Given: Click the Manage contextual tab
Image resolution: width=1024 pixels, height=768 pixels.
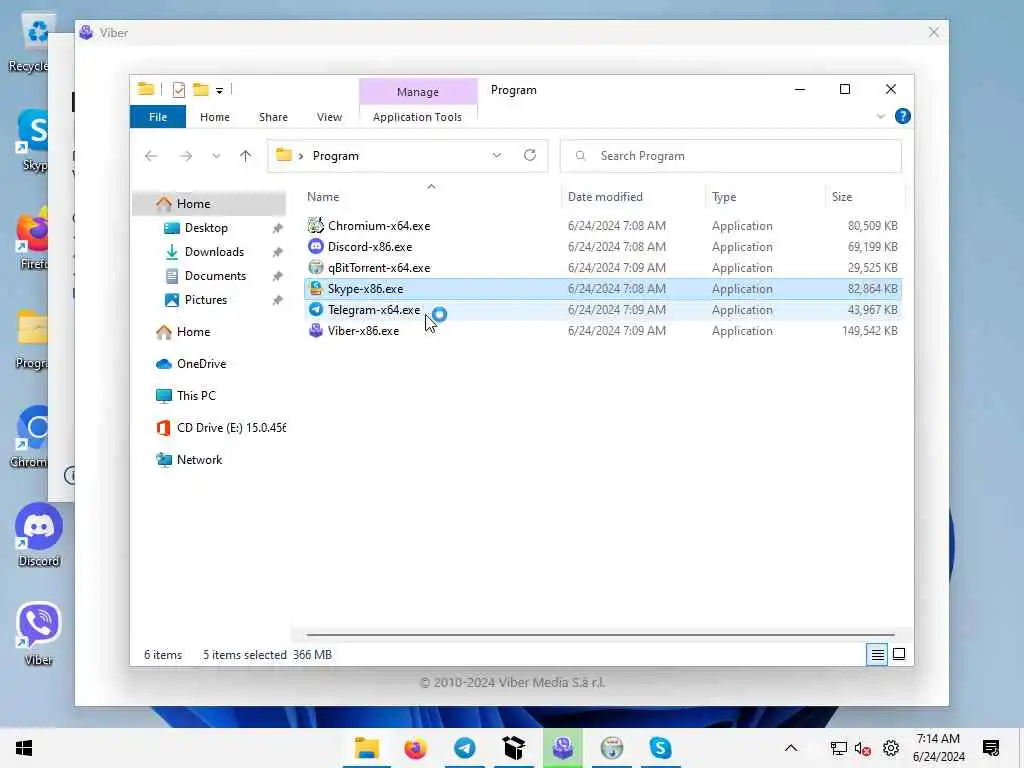Looking at the screenshot, I should point(418,91).
